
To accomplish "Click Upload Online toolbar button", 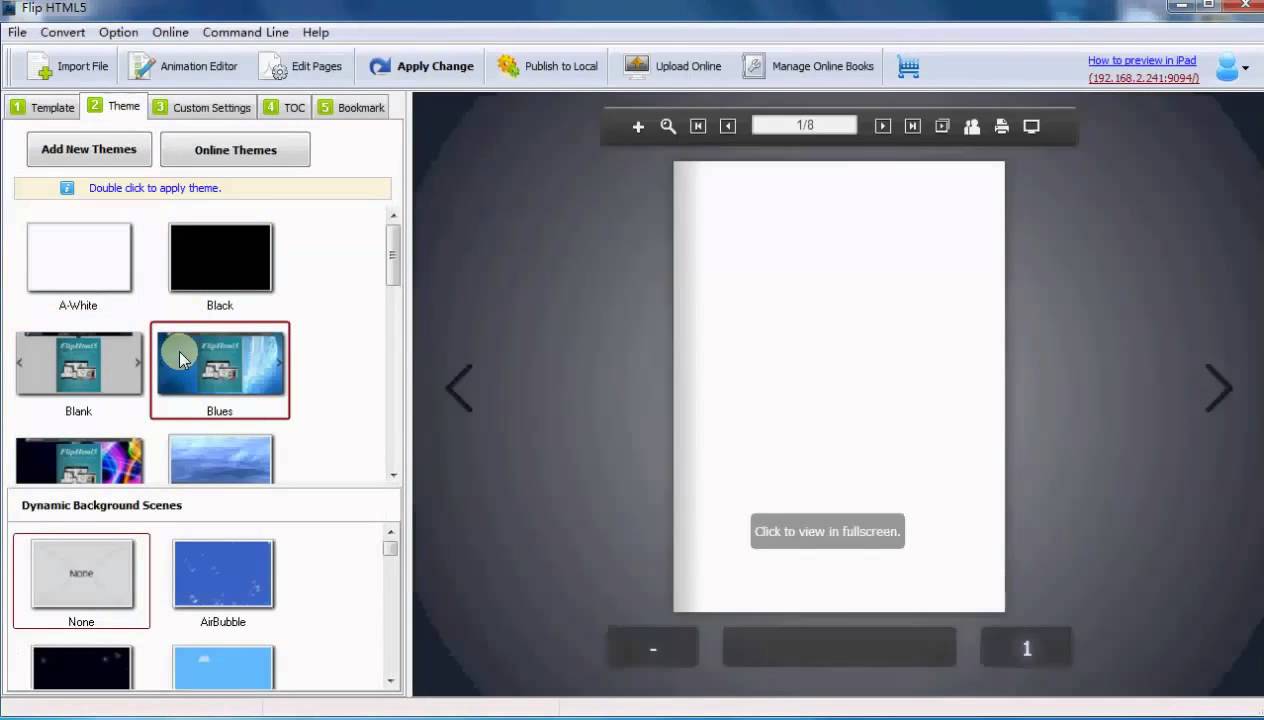I will [x=673, y=66].
